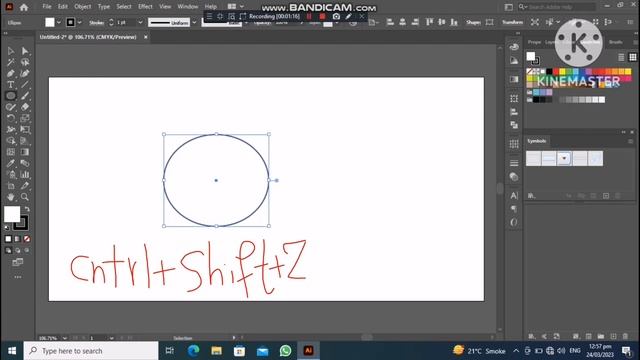Select the Shaper tool
640x360 pixels.
11,107
